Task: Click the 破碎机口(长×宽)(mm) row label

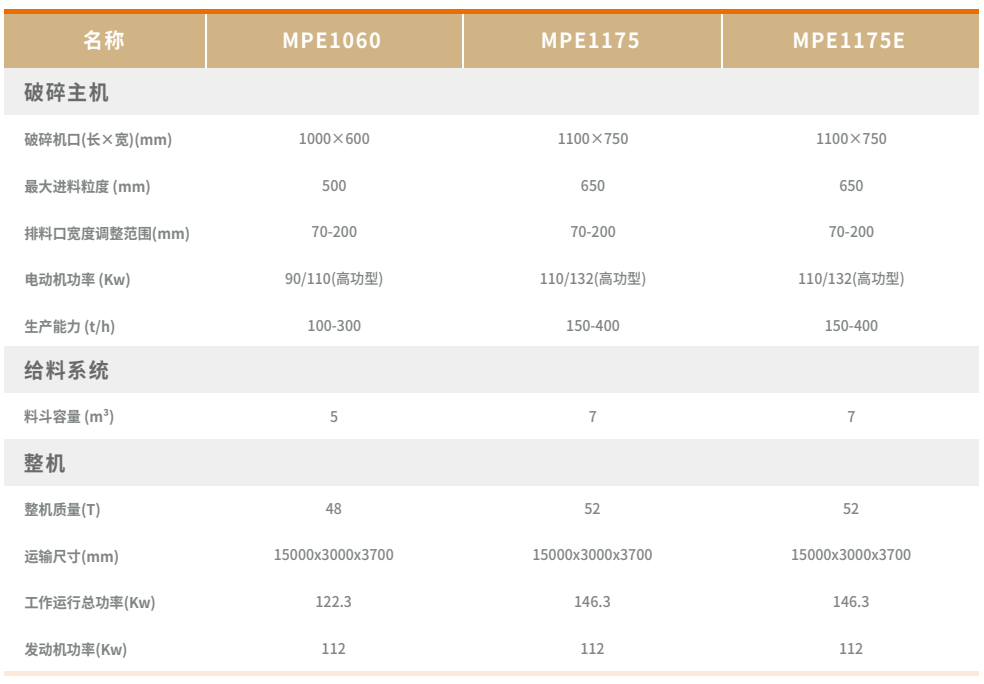Action: (98, 140)
